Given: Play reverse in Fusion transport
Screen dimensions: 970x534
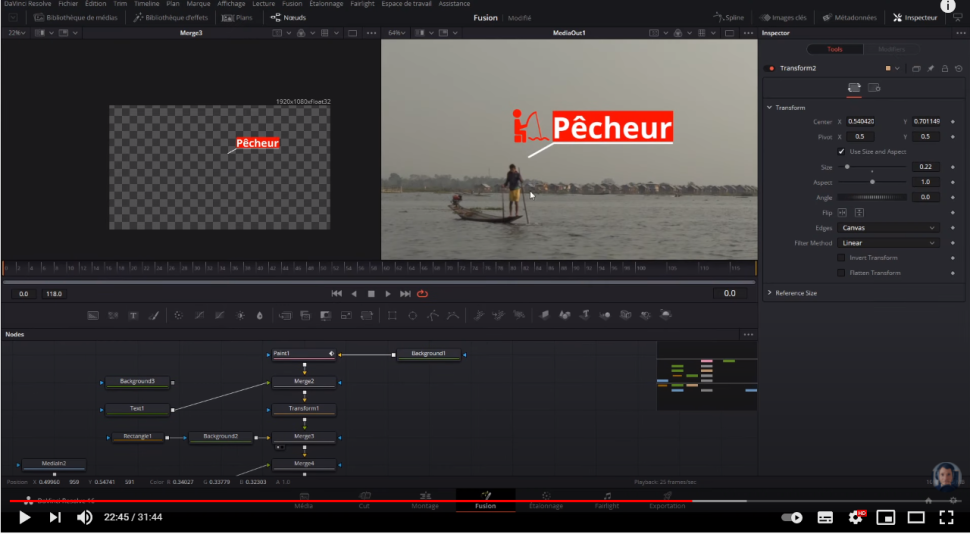Looking at the screenshot, I should pyautogui.click(x=354, y=294).
